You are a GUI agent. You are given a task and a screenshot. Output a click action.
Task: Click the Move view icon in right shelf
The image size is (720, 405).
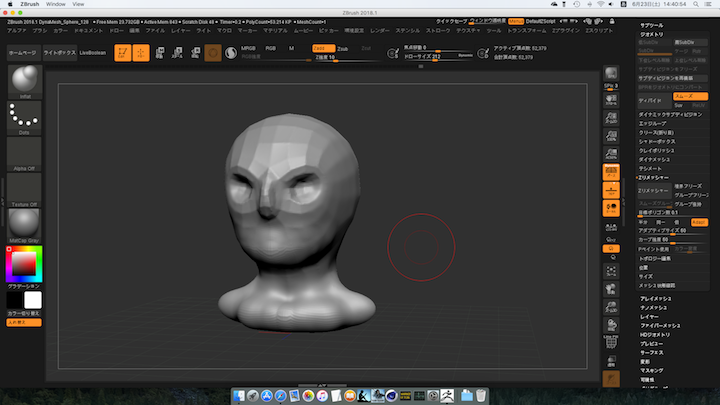pos(611,289)
